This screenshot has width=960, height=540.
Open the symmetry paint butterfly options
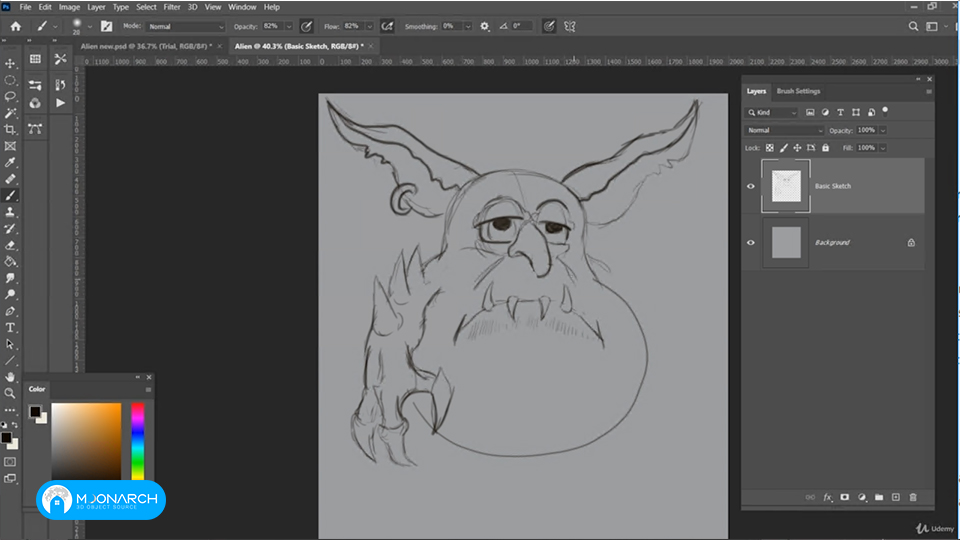click(570, 26)
